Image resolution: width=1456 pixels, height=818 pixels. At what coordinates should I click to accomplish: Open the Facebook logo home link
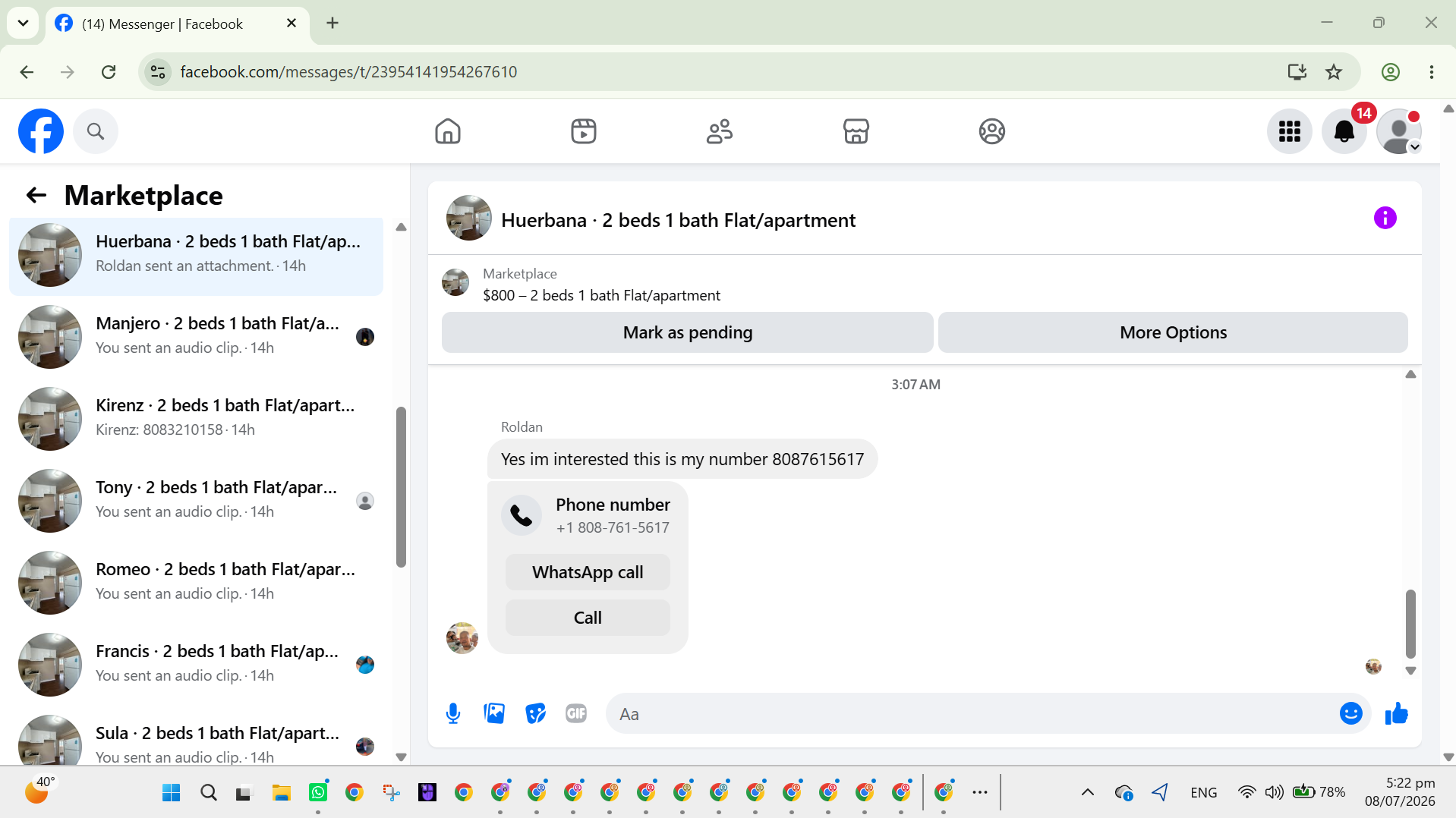tap(41, 131)
